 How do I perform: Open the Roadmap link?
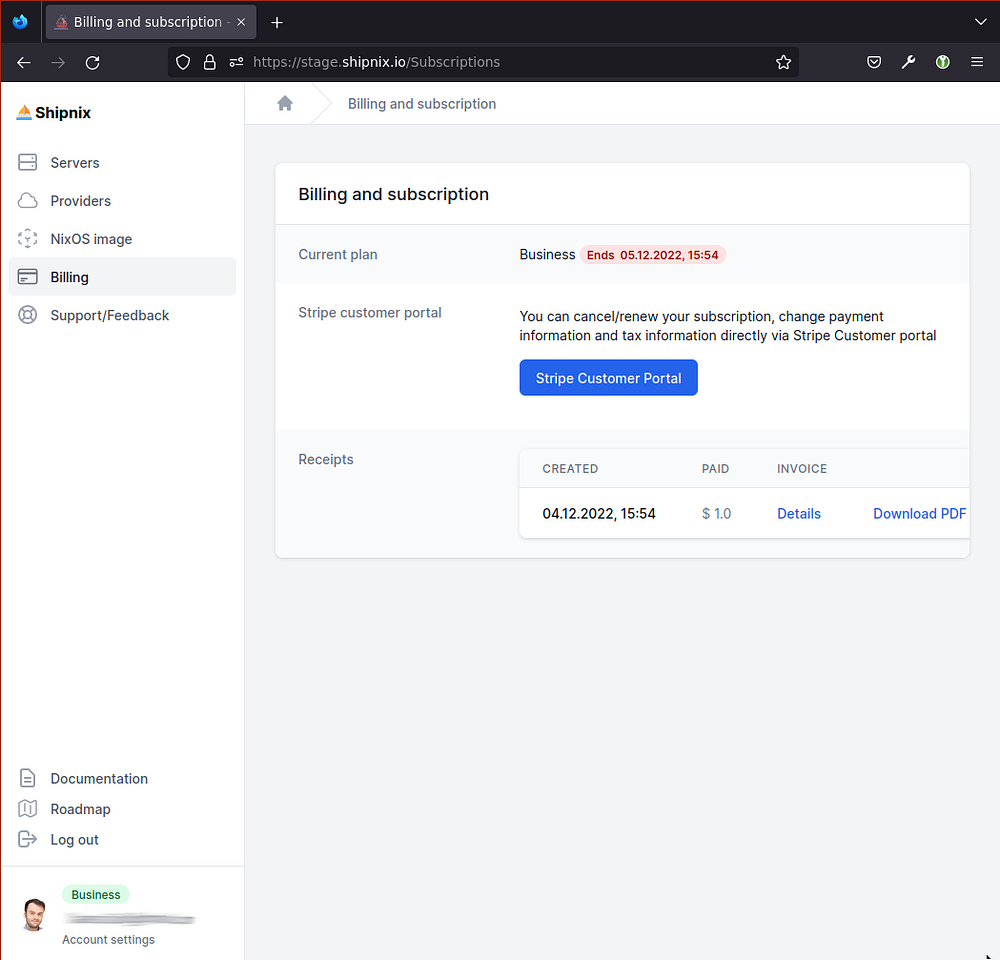coord(80,809)
